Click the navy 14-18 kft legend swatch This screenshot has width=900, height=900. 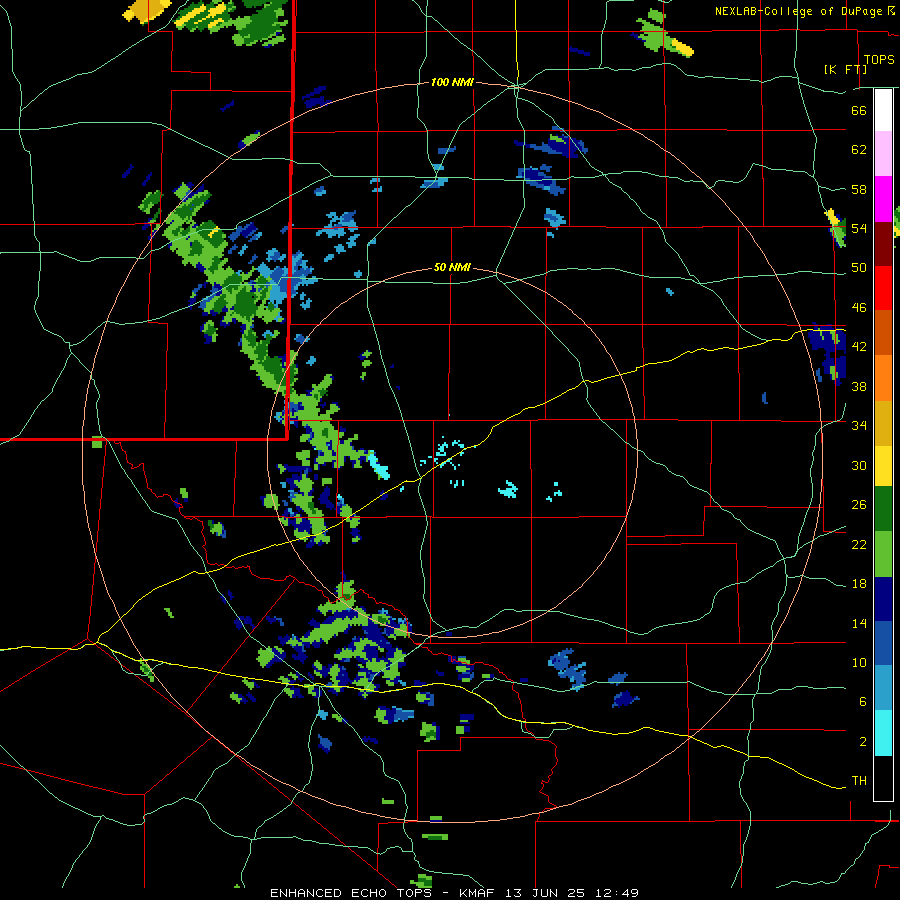(883, 599)
